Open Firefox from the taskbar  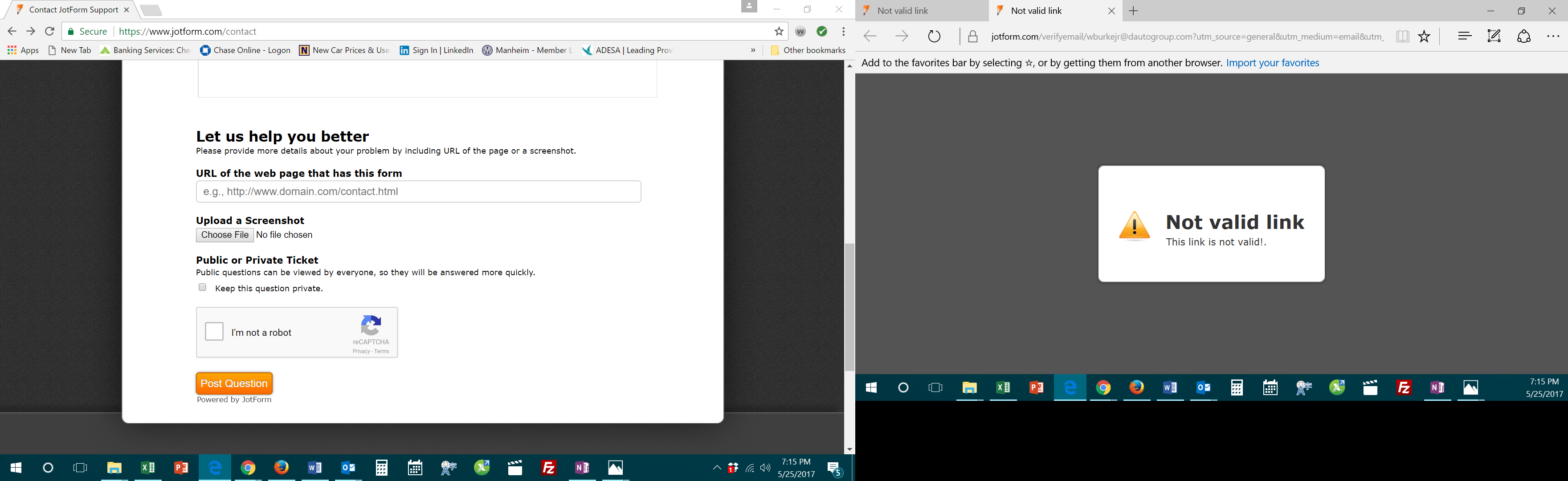[x=281, y=468]
